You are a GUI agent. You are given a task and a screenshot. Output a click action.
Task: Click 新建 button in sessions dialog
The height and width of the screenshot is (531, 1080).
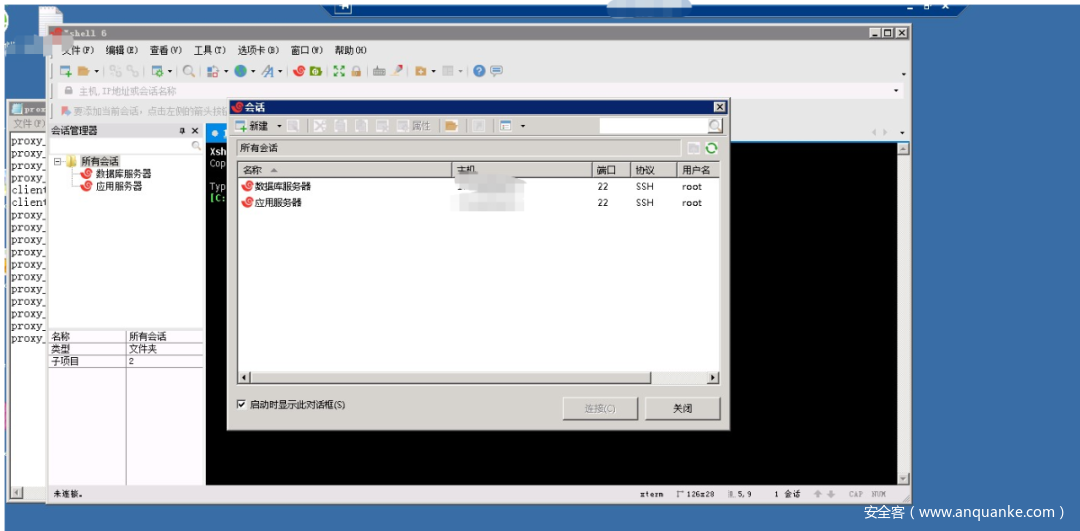[x=252, y=126]
